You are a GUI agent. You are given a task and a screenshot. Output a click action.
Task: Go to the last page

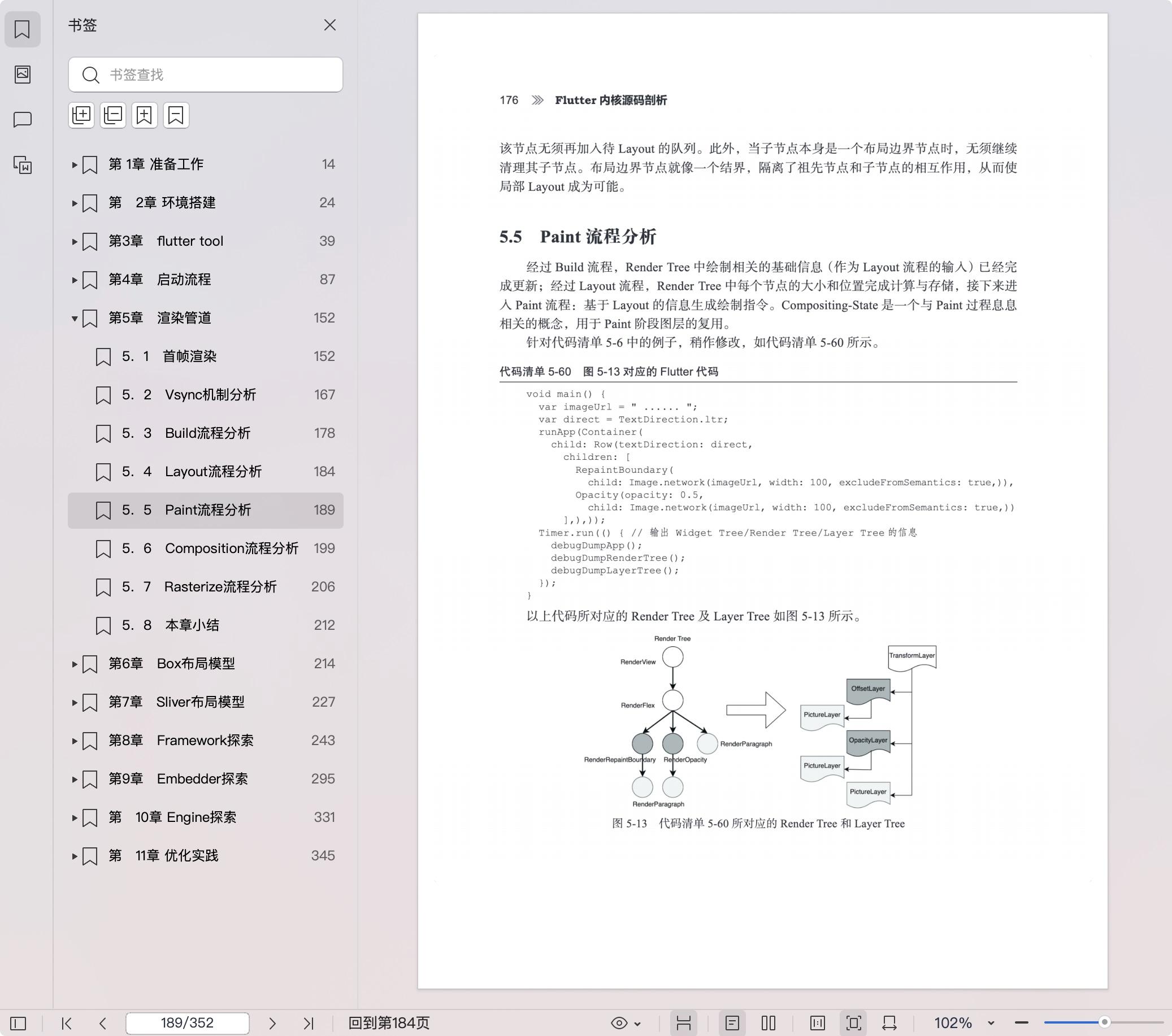click(x=309, y=1023)
